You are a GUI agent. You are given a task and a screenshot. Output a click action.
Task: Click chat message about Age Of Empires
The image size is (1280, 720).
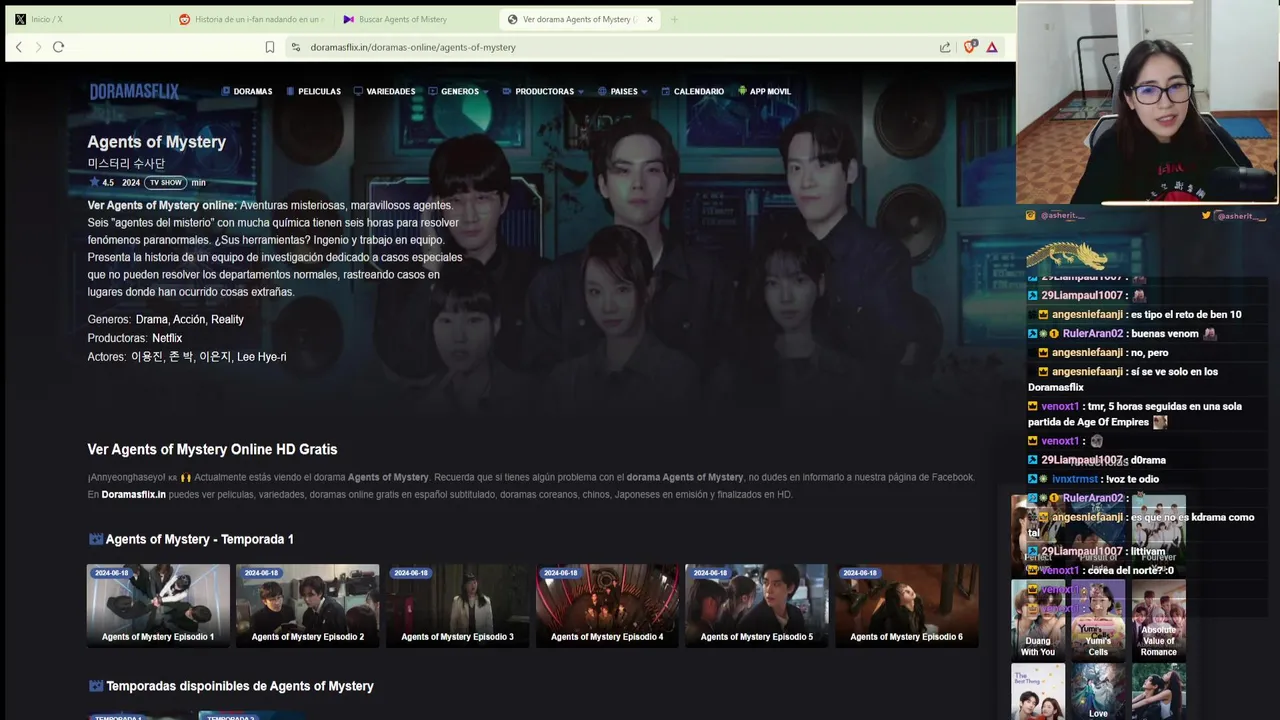[1135, 414]
